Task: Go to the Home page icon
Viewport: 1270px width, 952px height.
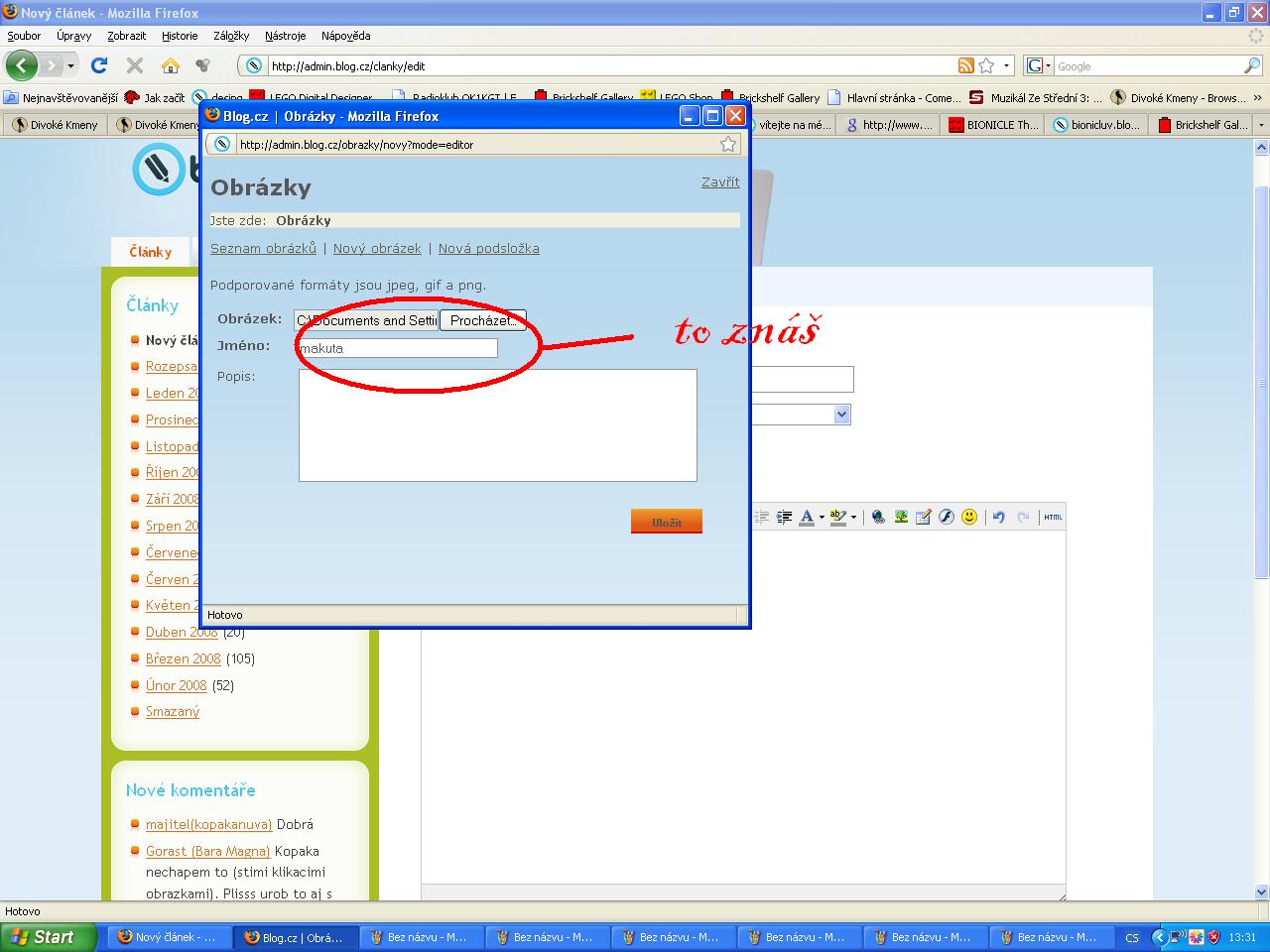Action: coord(171,65)
